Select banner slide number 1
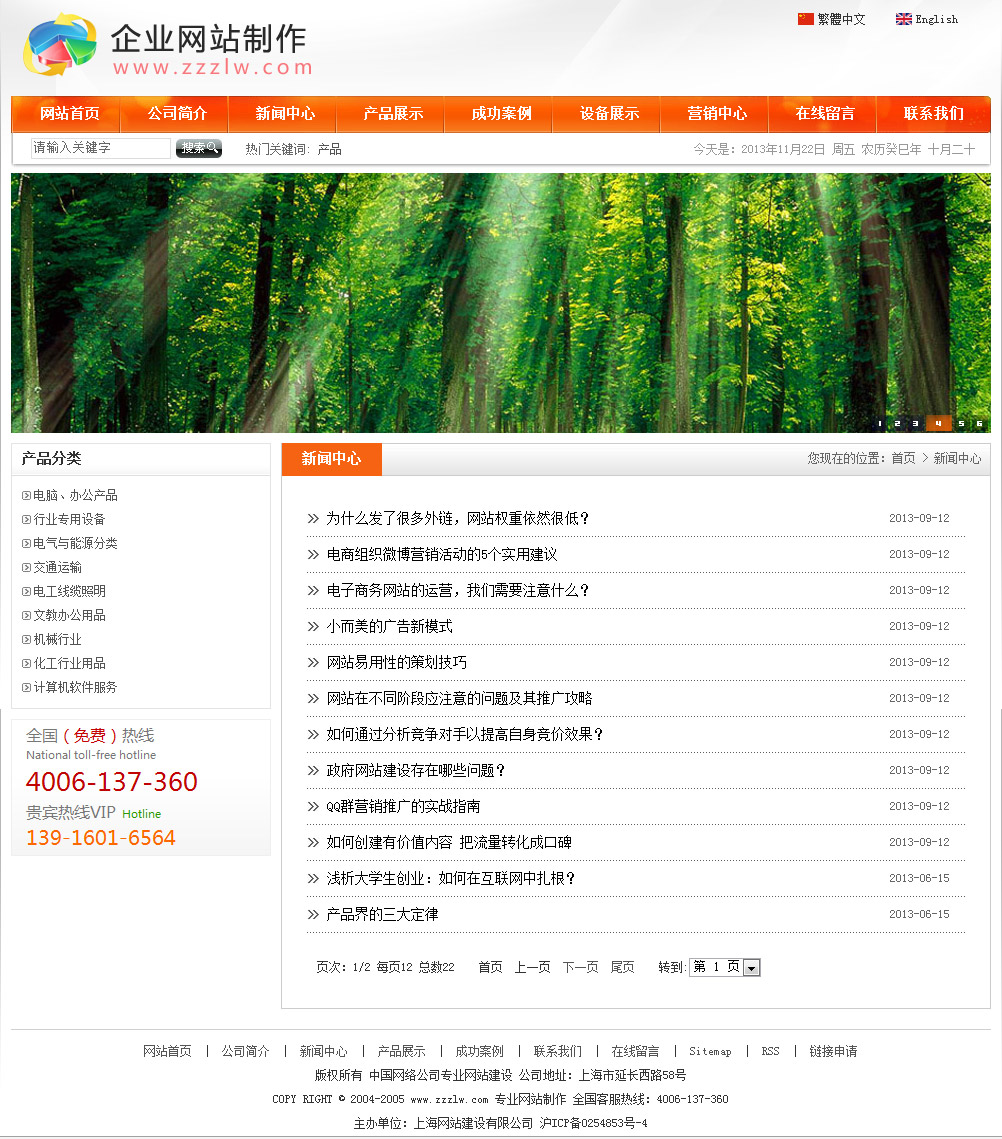 880,423
